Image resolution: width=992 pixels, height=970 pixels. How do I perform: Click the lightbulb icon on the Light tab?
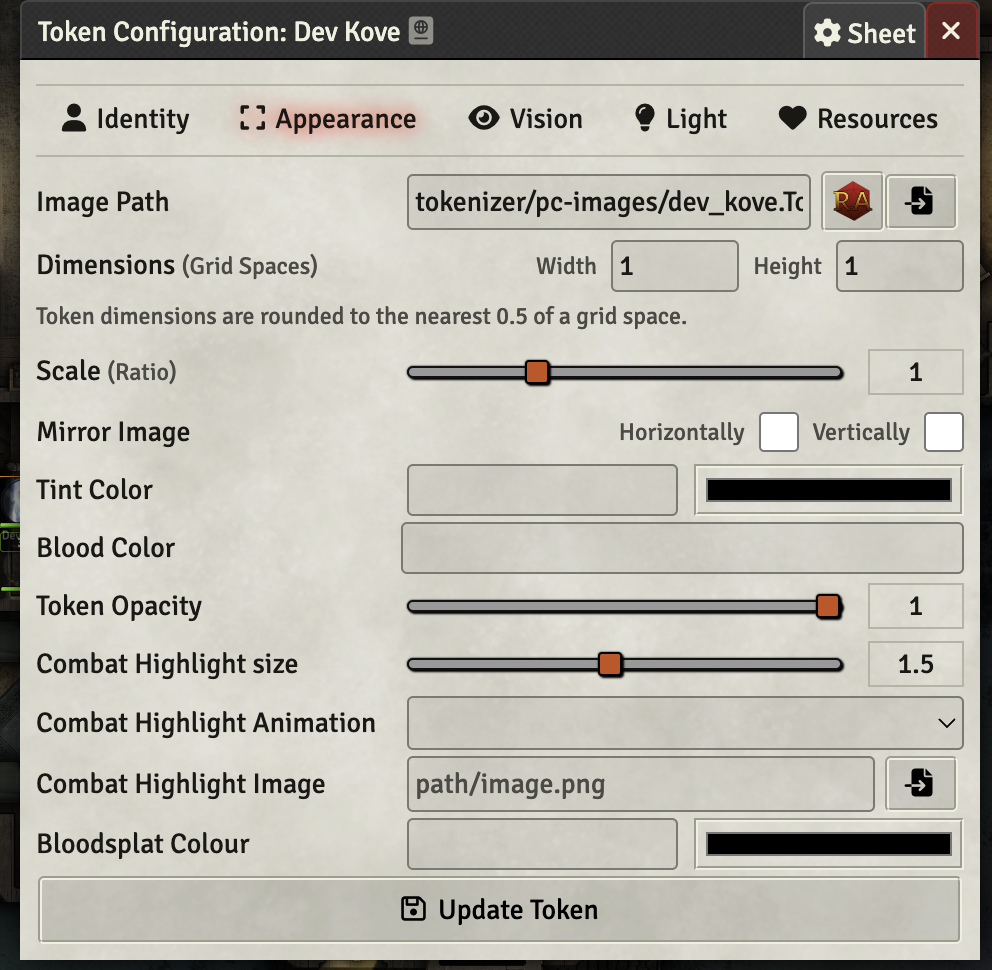[x=645, y=118]
